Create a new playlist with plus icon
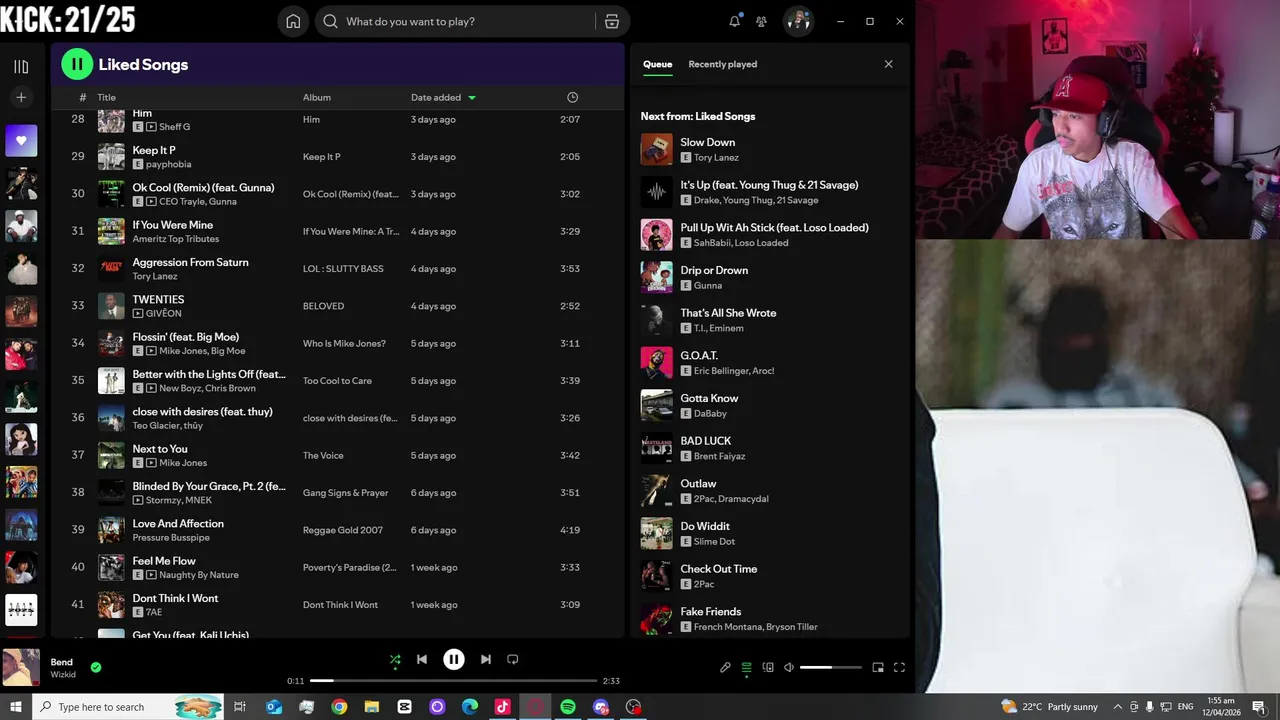 click(21, 97)
